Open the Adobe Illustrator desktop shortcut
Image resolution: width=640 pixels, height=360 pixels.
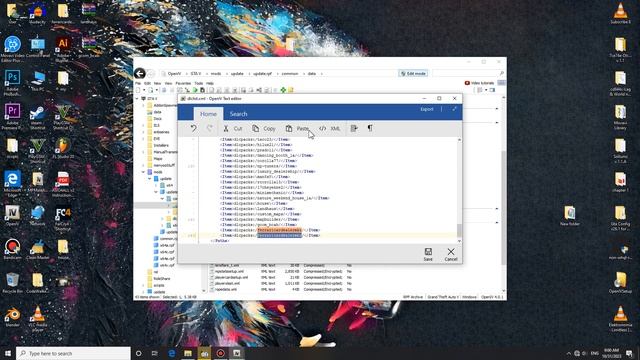click(x=62, y=49)
